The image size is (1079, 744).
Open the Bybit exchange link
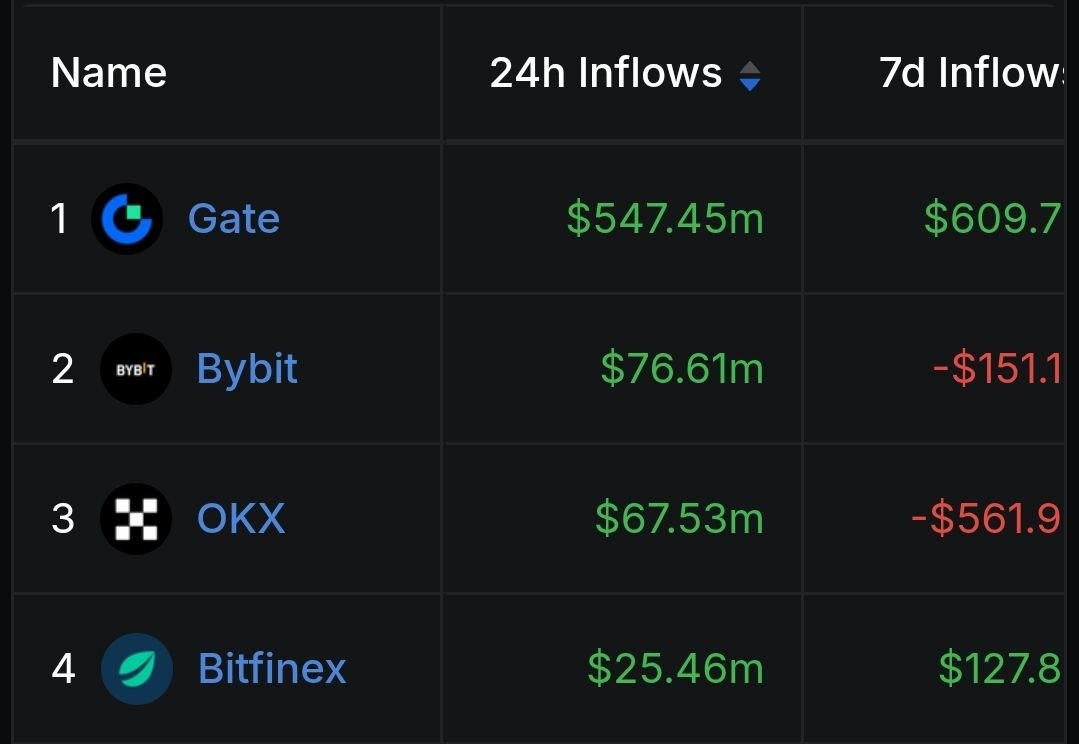click(247, 370)
